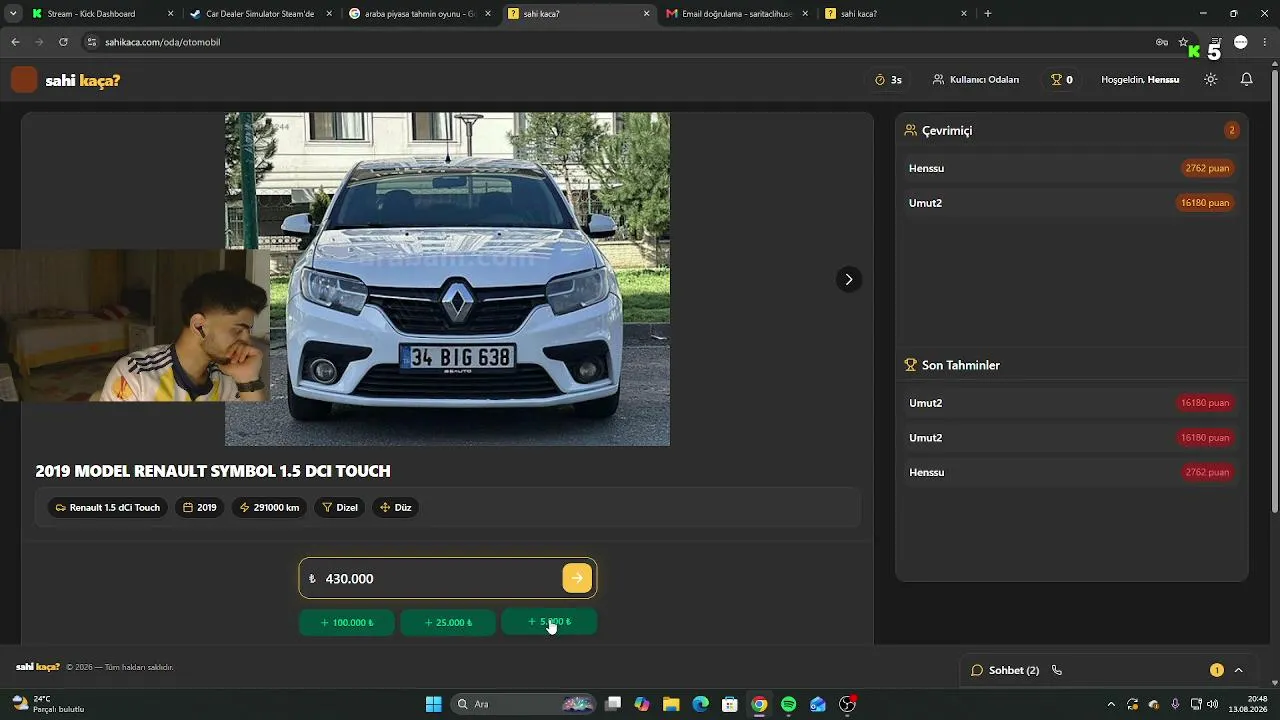Click the taskbar search box

[523, 704]
